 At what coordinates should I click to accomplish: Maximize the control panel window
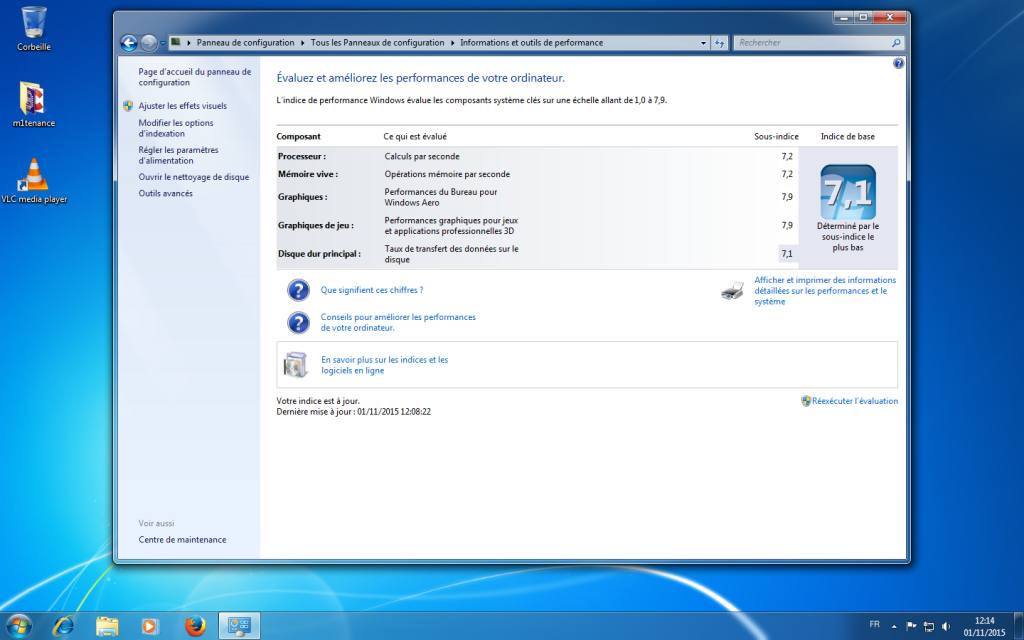pyautogui.click(x=864, y=18)
